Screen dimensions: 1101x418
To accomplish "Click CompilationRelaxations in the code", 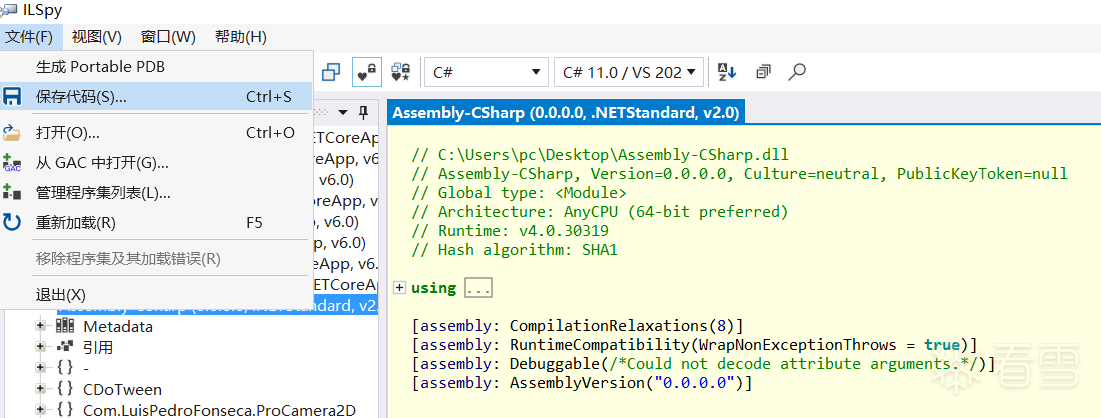I will 608,326.
